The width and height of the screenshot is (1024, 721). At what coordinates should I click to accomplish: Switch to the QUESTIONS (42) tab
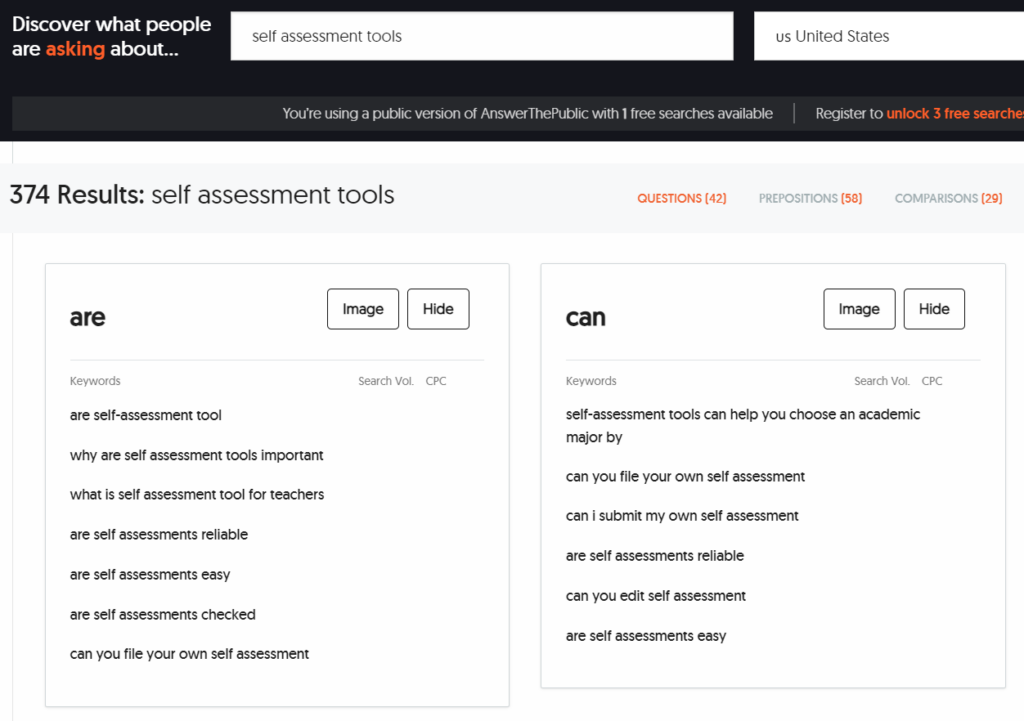coord(682,199)
